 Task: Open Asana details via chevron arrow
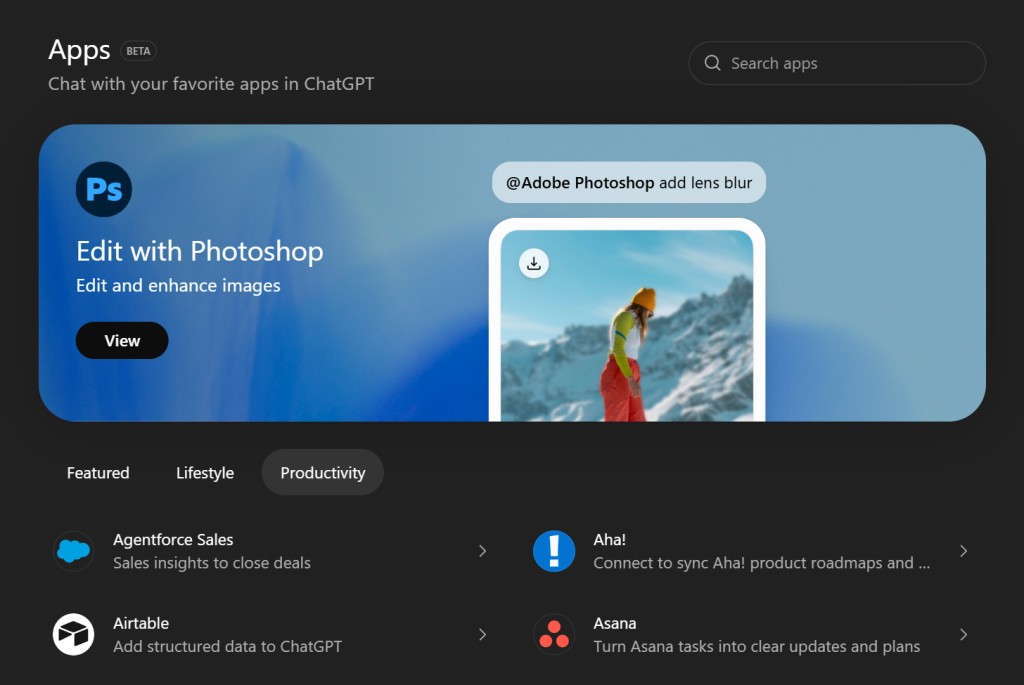point(963,634)
